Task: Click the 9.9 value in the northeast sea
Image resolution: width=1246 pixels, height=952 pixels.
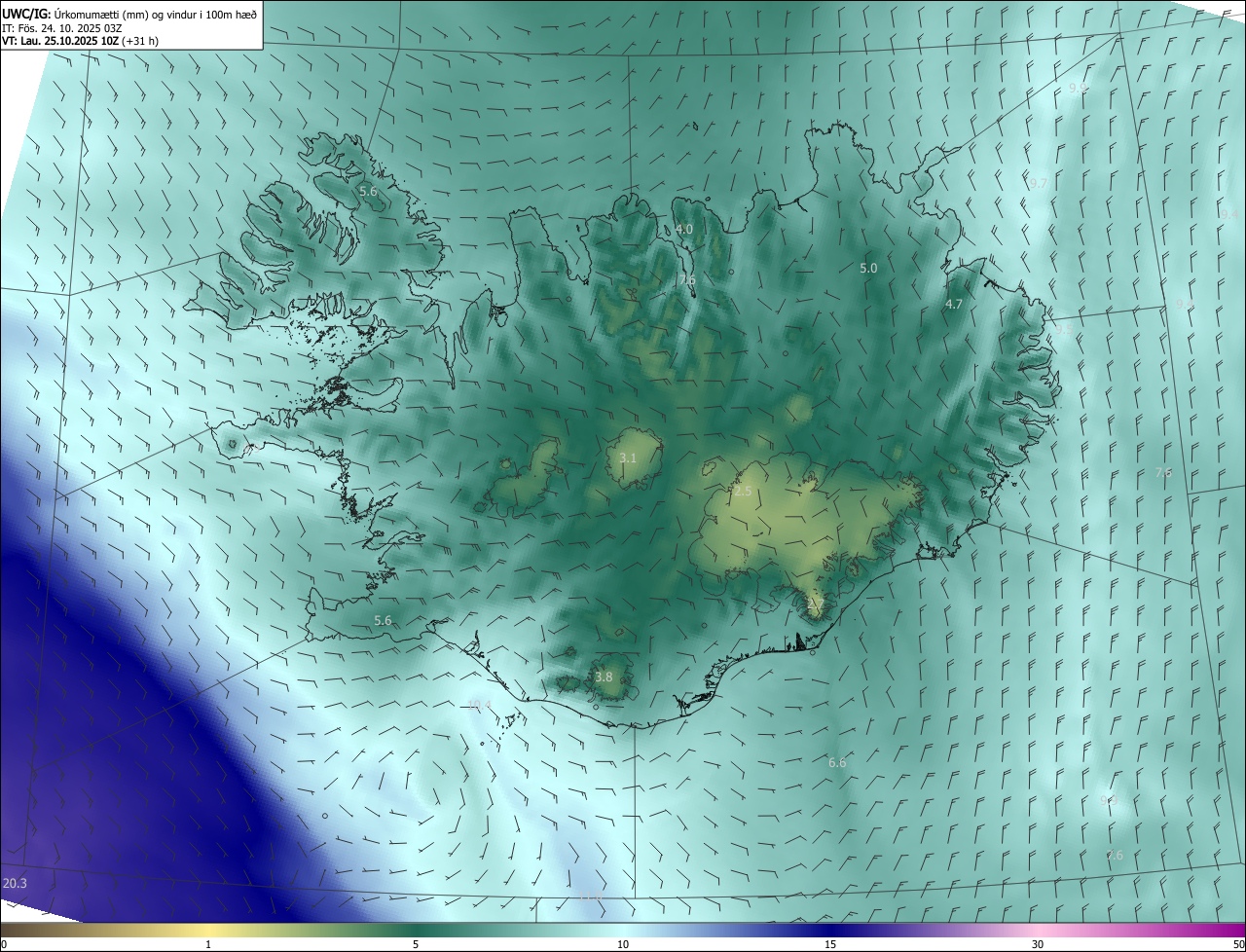Action: pyautogui.click(x=1079, y=89)
